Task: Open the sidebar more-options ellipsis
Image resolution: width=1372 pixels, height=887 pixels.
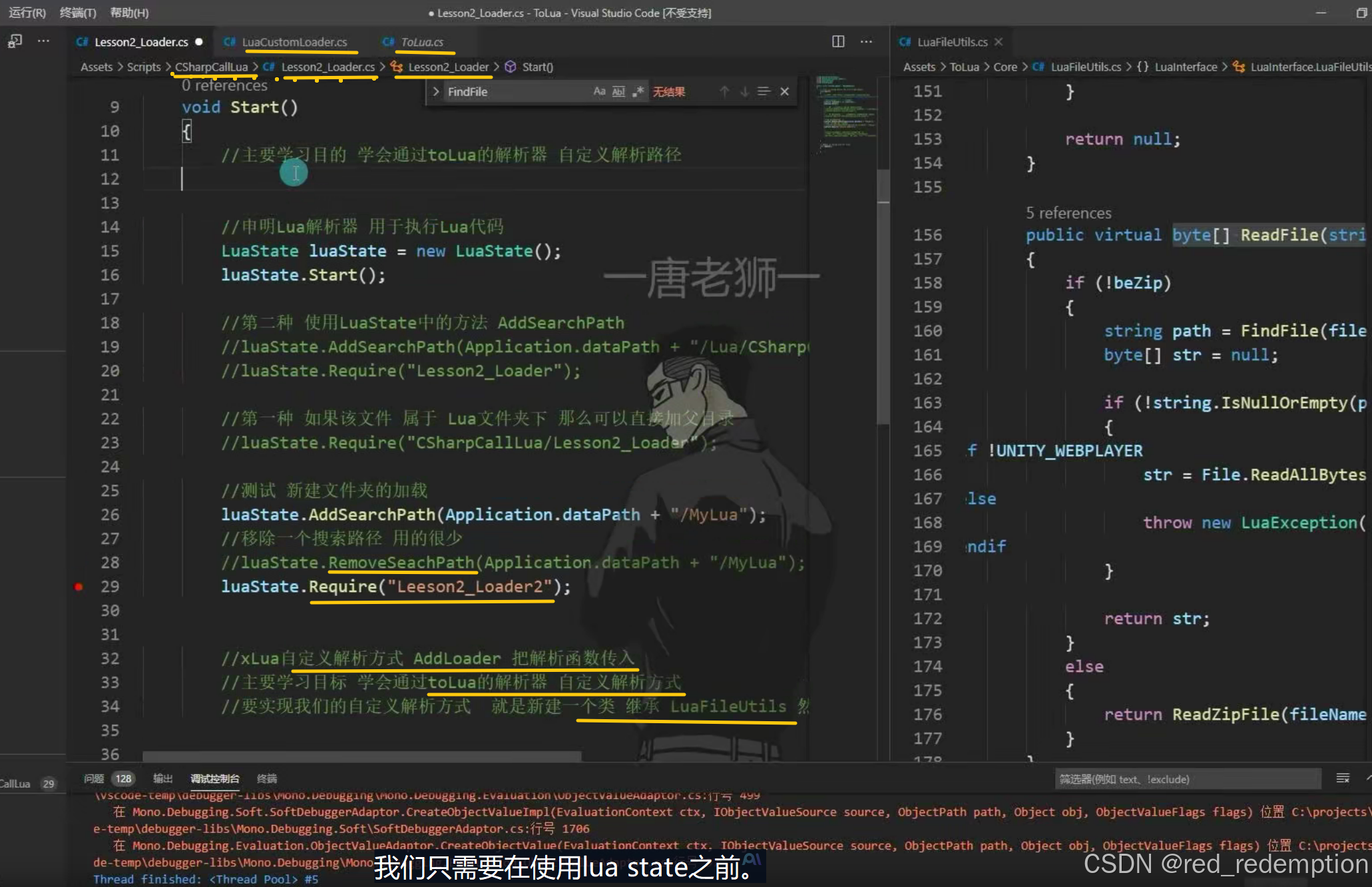Action: point(44,41)
